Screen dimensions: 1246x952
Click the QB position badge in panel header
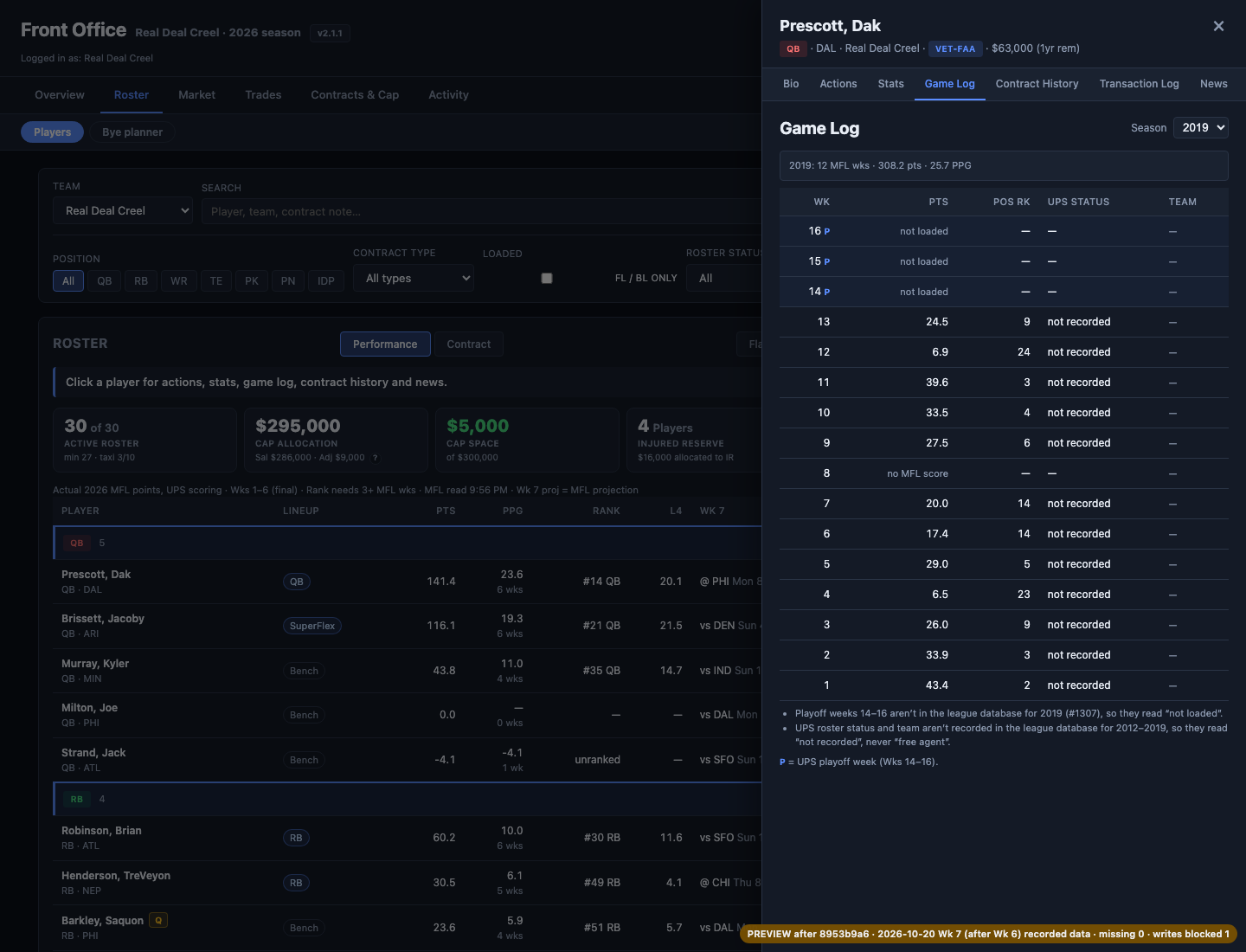pos(793,48)
